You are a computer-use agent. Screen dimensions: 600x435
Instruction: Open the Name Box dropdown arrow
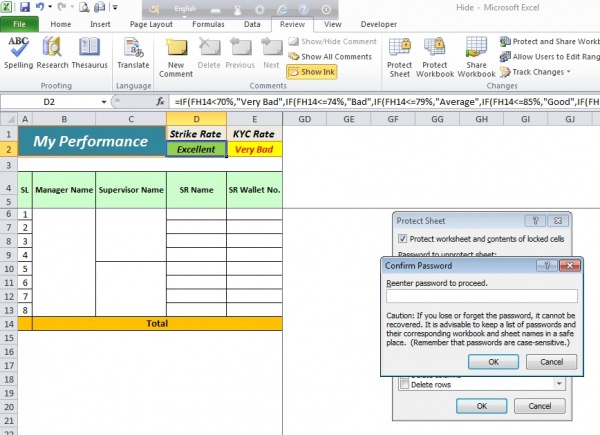(103, 101)
